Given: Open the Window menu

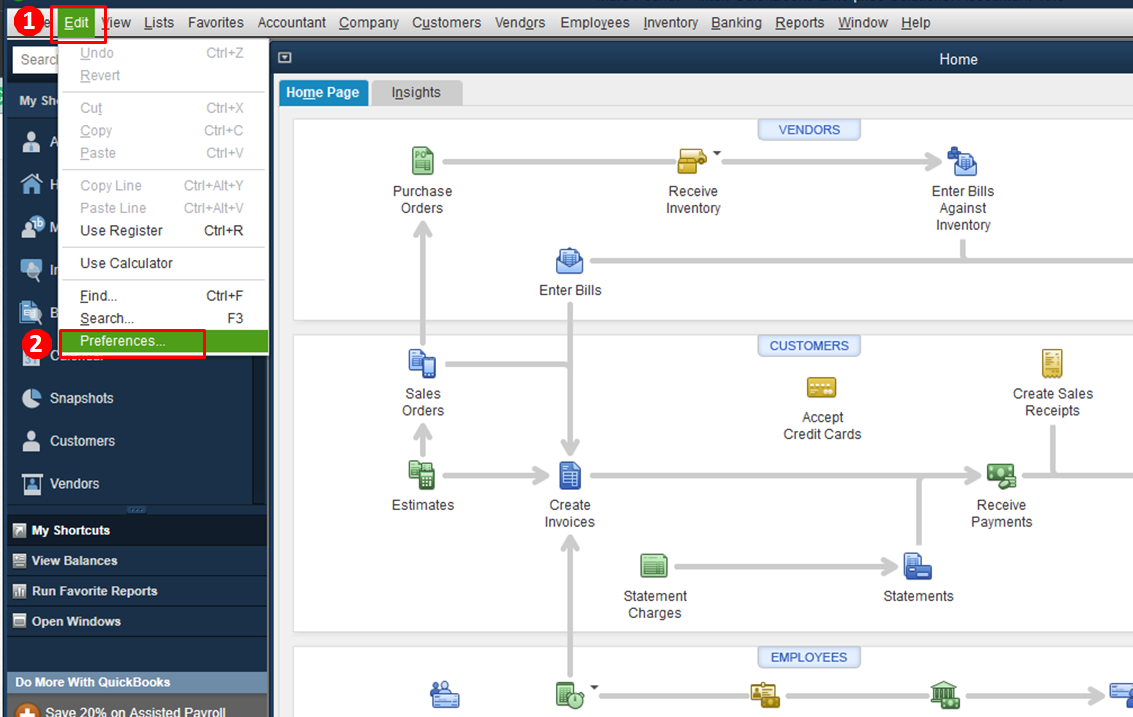Looking at the screenshot, I should click(x=863, y=22).
